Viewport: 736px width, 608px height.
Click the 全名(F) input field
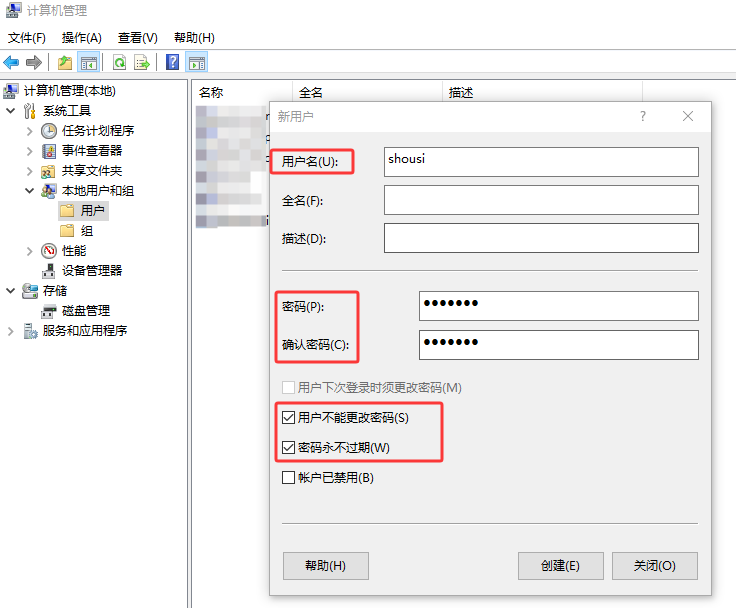point(541,200)
